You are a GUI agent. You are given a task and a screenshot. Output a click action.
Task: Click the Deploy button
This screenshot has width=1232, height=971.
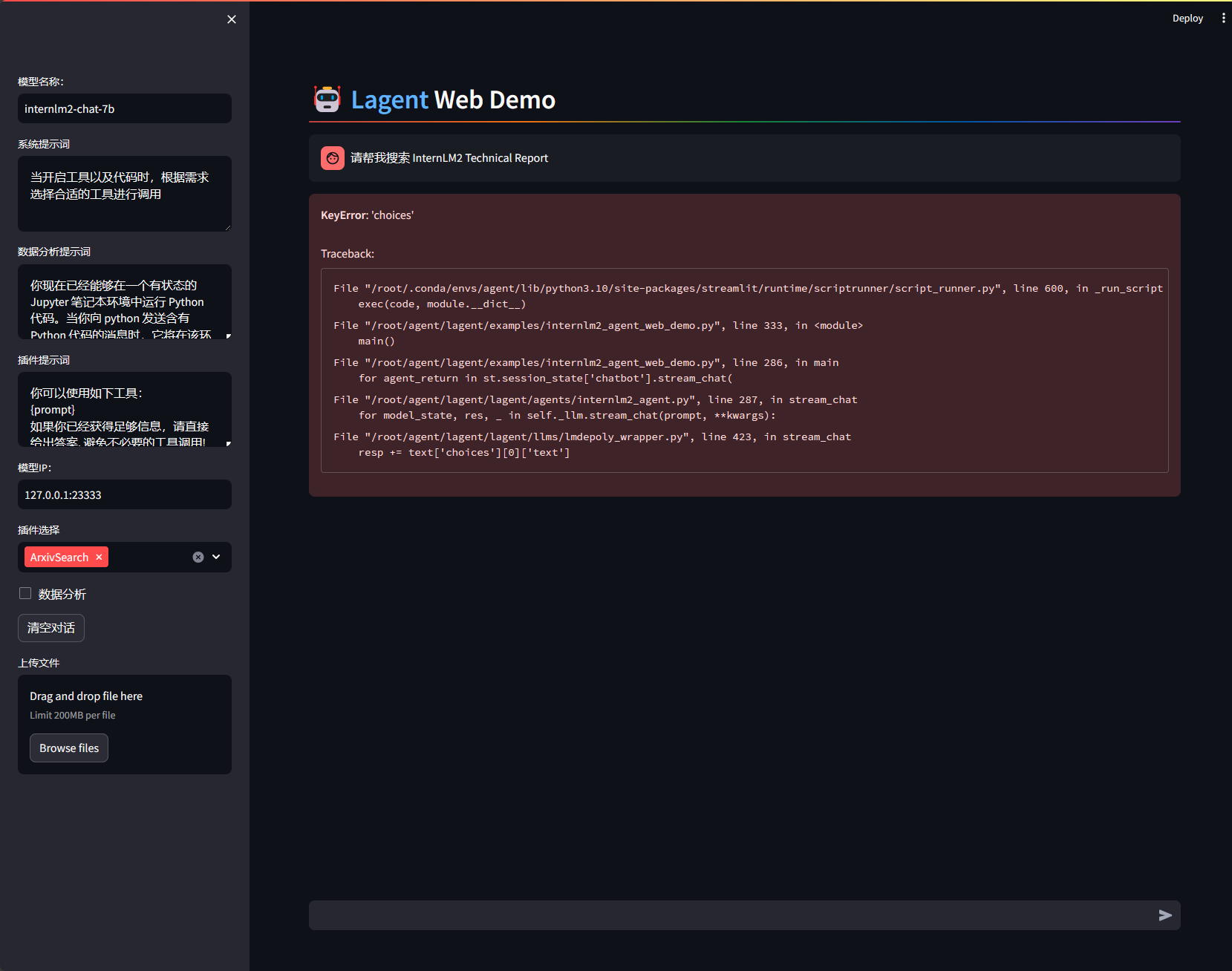[x=1187, y=18]
